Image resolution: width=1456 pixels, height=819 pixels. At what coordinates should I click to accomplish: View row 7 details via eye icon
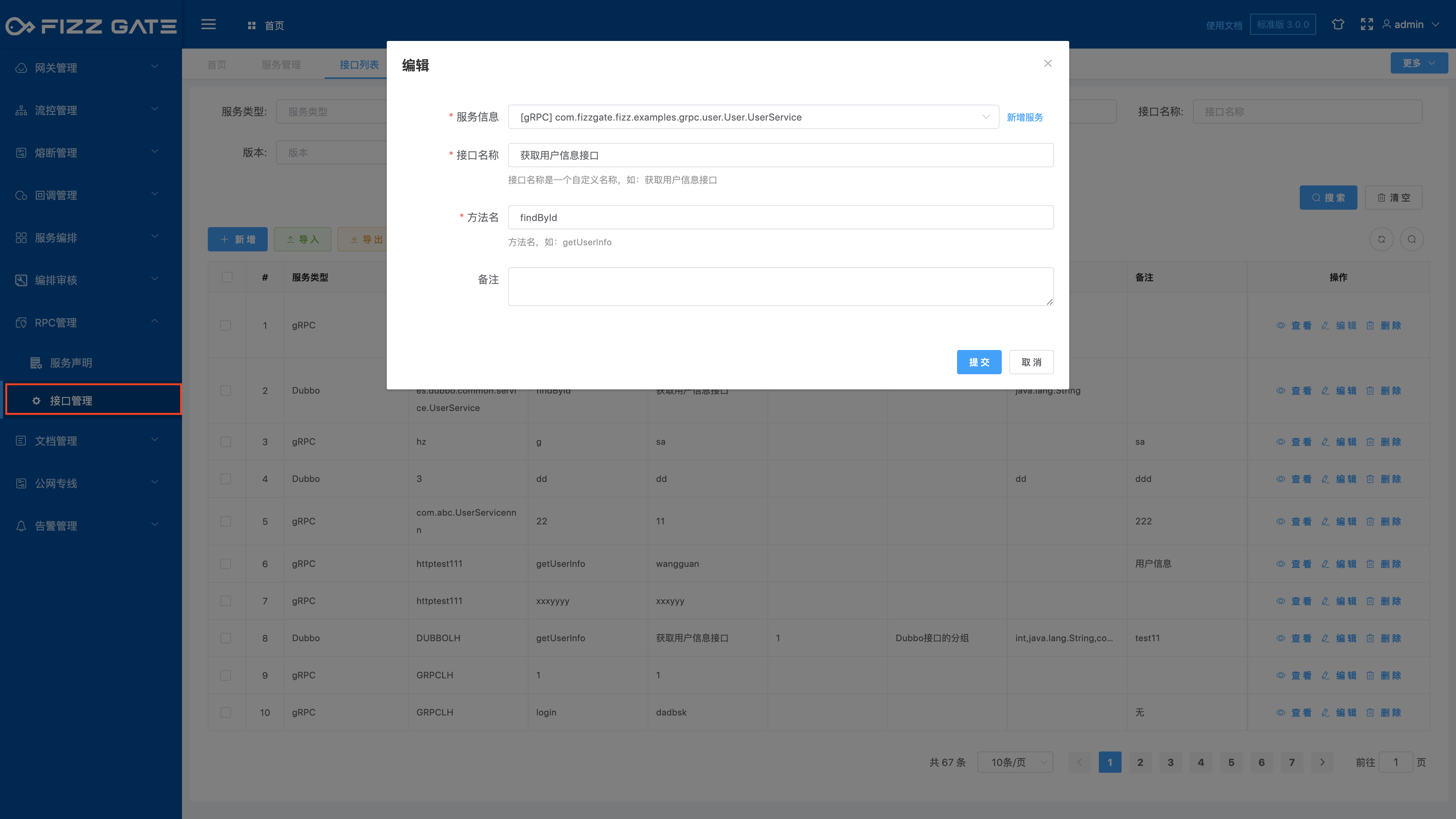[1281, 601]
